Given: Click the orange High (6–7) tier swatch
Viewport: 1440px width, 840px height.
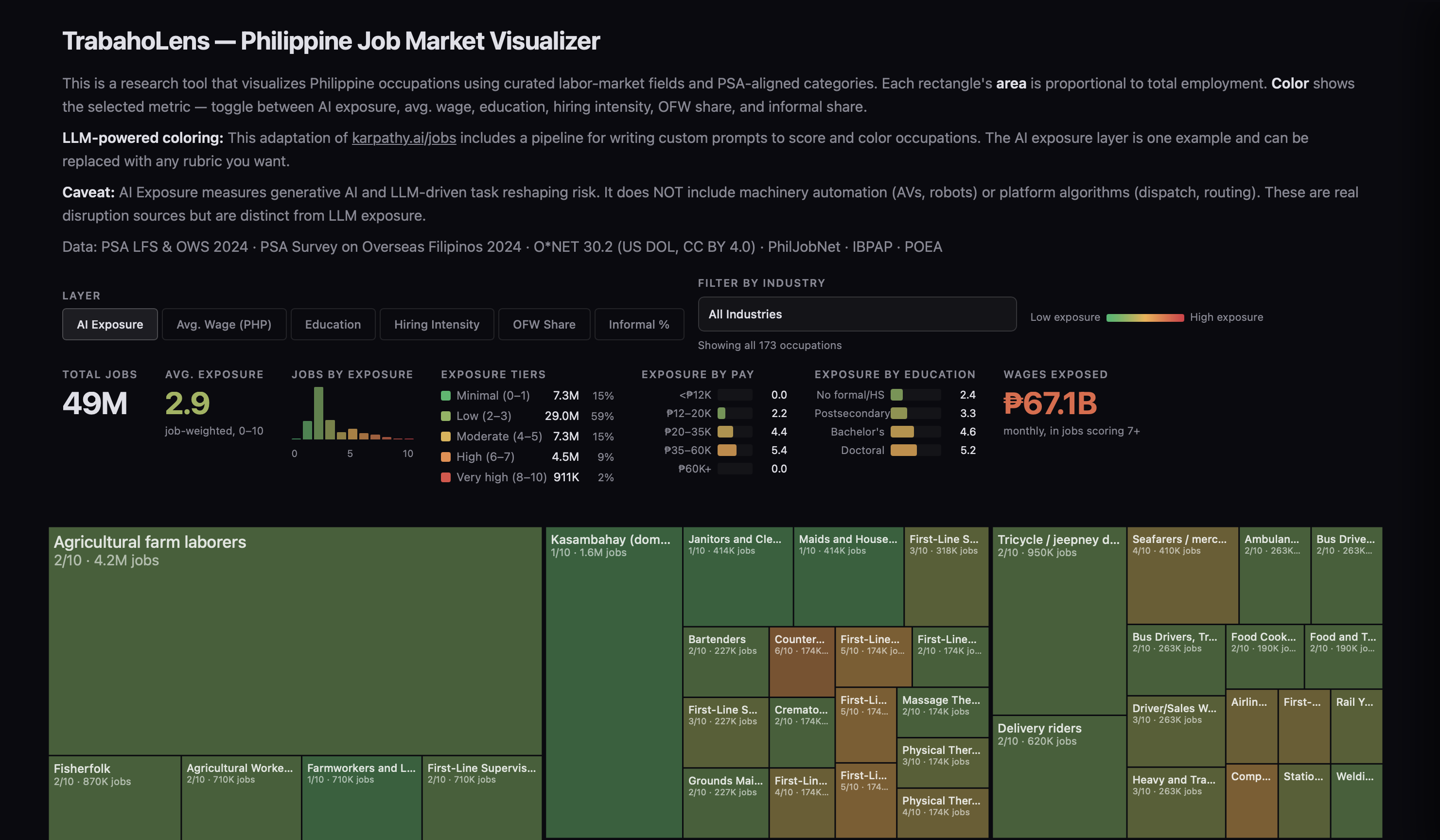Looking at the screenshot, I should pos(446,456).
